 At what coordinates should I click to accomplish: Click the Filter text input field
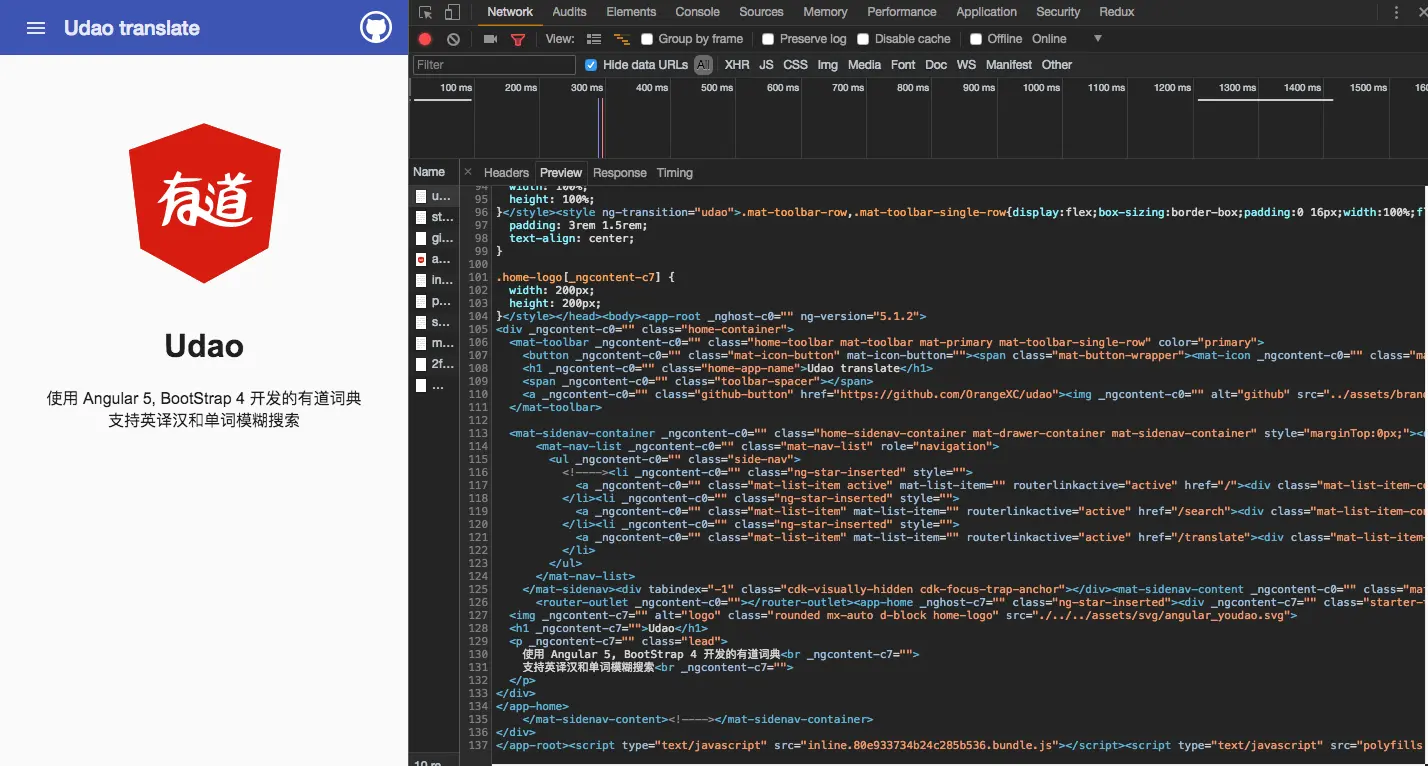494,65
